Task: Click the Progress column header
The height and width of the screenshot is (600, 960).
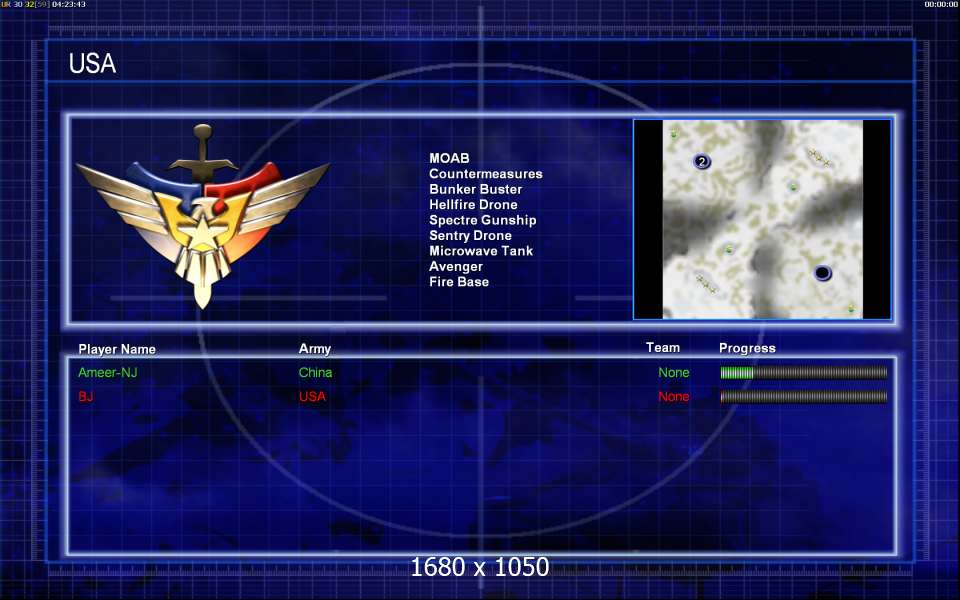Action: tap(747, 348)
